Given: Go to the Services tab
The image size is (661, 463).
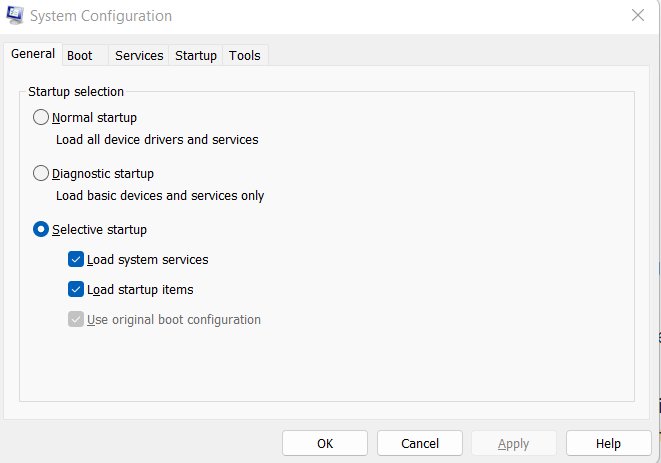Looking at the screenshot, I should click(139, 56).
